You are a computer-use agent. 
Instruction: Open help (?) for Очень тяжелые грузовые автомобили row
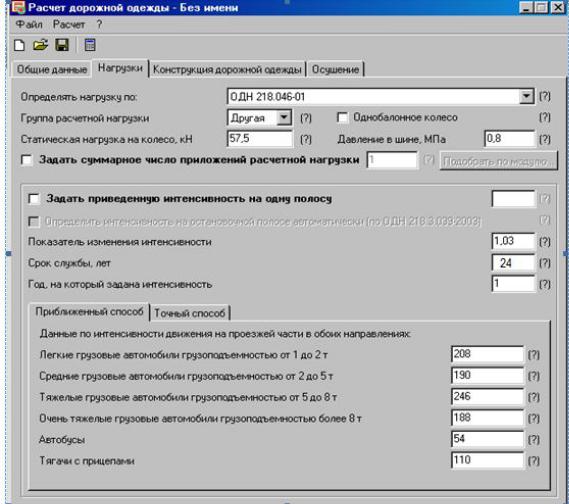coord(533,418)
